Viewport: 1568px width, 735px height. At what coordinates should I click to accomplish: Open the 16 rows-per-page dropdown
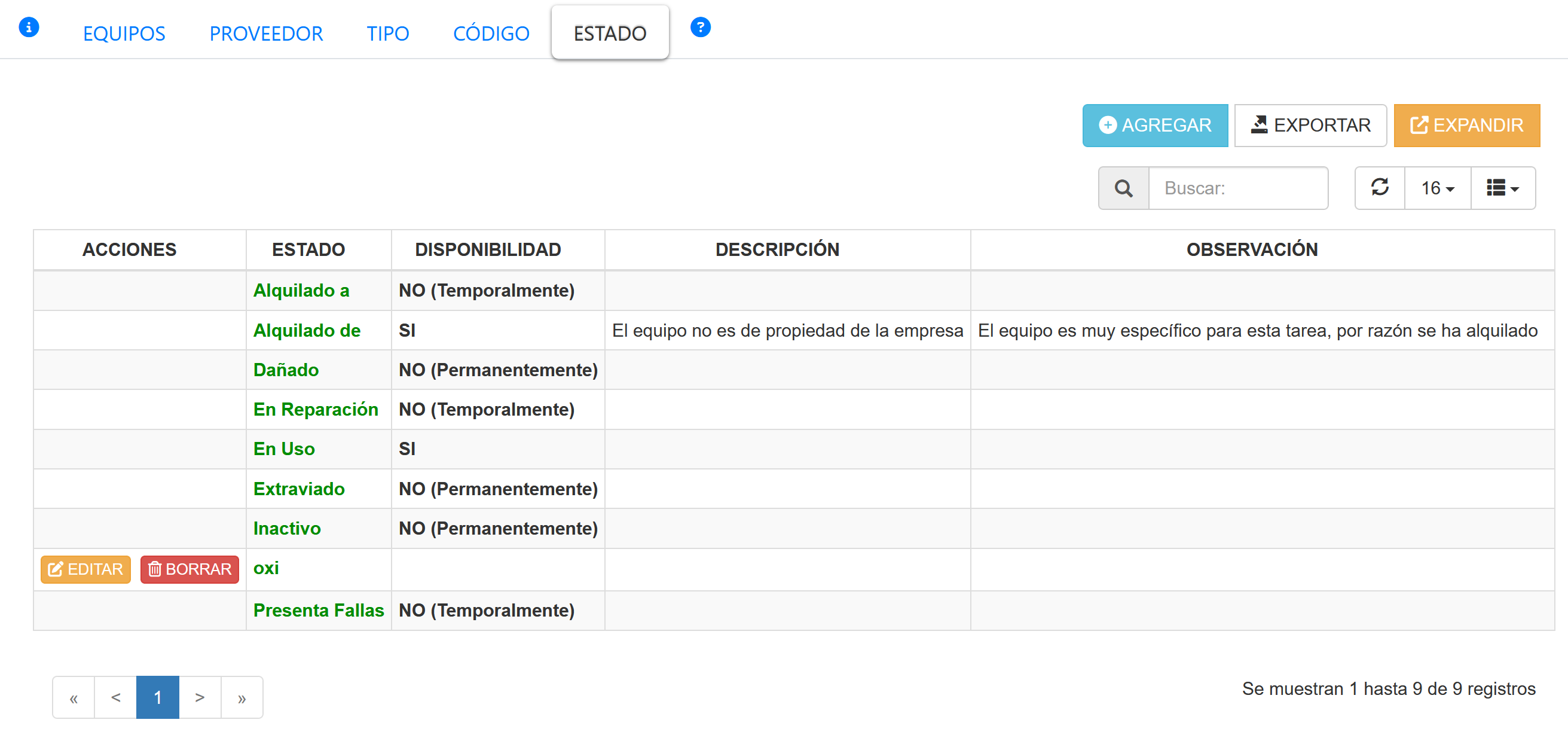click(1437, 188)
